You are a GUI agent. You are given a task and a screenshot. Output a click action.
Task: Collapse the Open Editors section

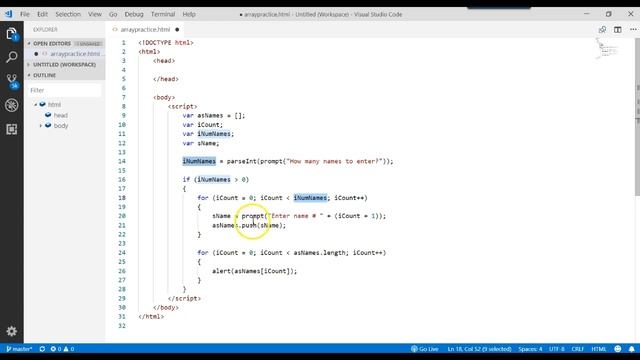pos(29,43)
